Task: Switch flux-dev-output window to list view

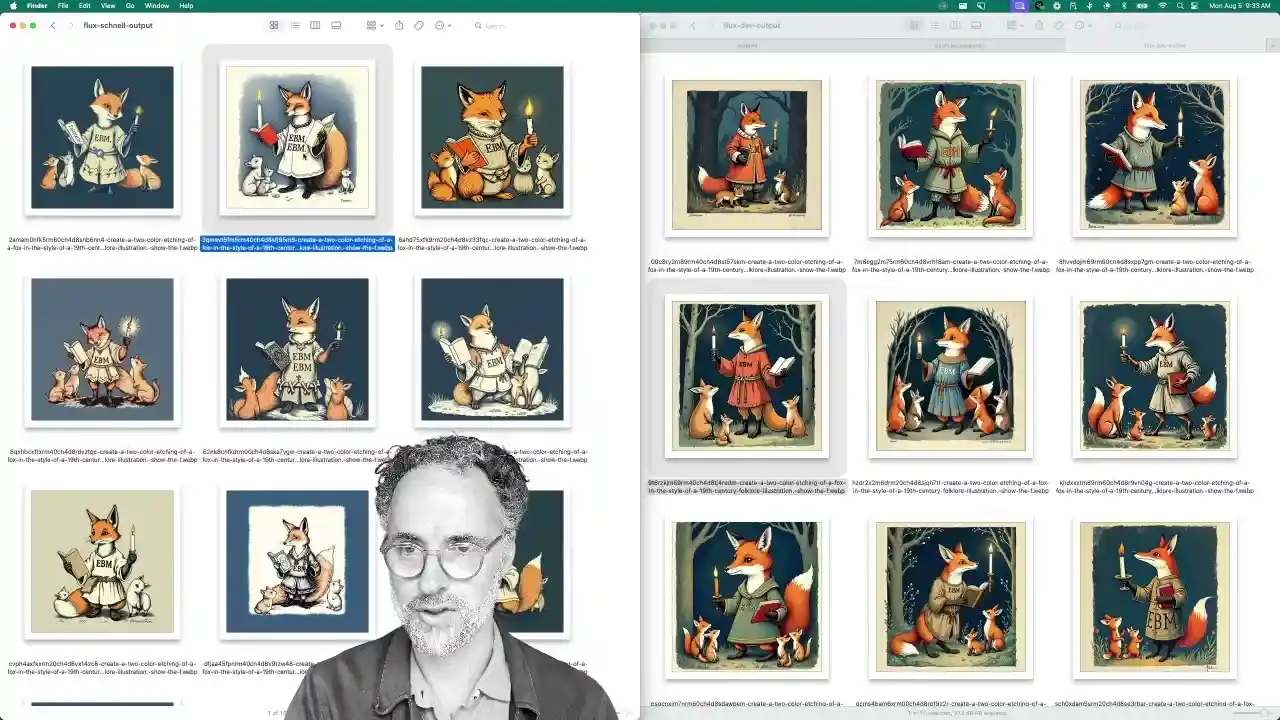Action: tap(934, 25)
